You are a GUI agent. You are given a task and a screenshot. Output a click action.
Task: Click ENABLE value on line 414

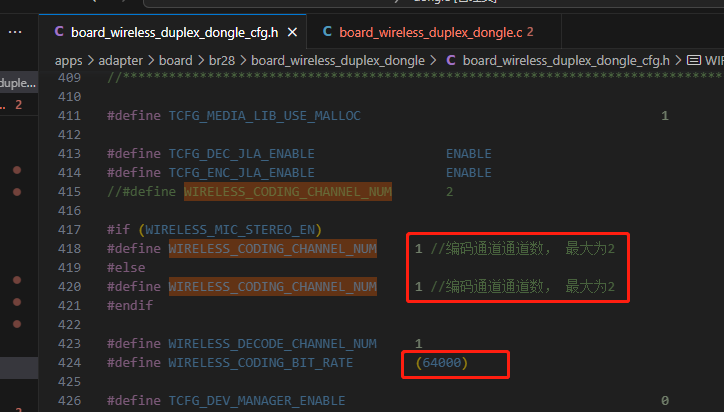tap(469, 173)
